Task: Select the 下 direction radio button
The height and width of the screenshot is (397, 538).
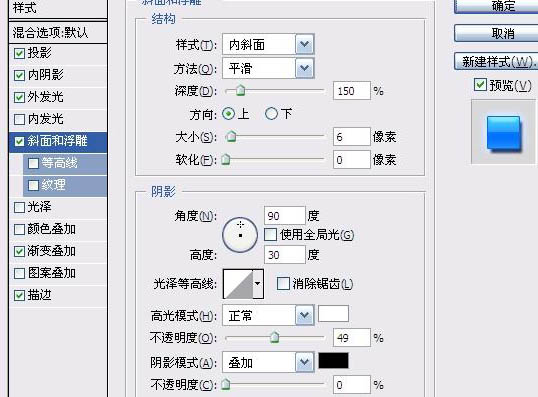Action: click(271, 114)
